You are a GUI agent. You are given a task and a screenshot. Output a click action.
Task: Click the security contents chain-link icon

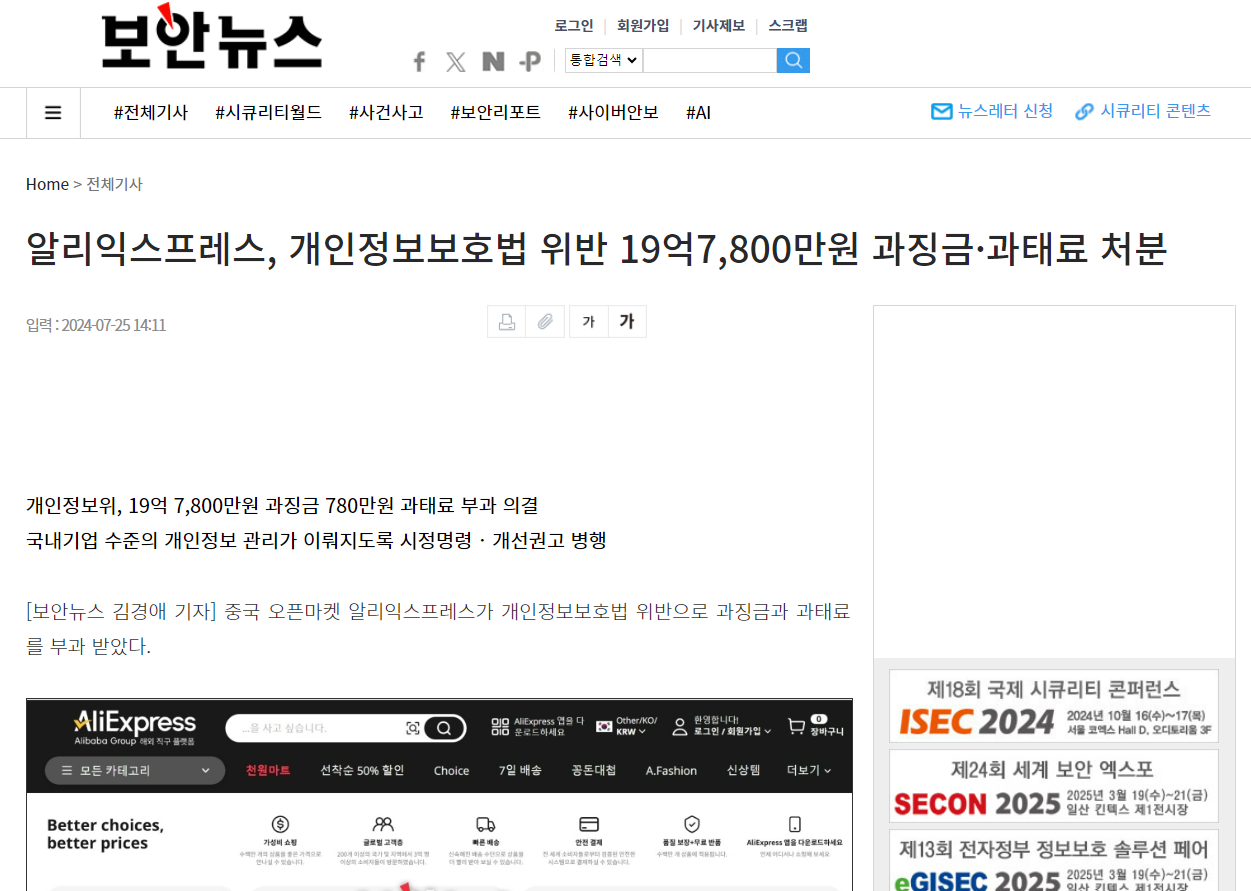click(x=1084, y=112)
